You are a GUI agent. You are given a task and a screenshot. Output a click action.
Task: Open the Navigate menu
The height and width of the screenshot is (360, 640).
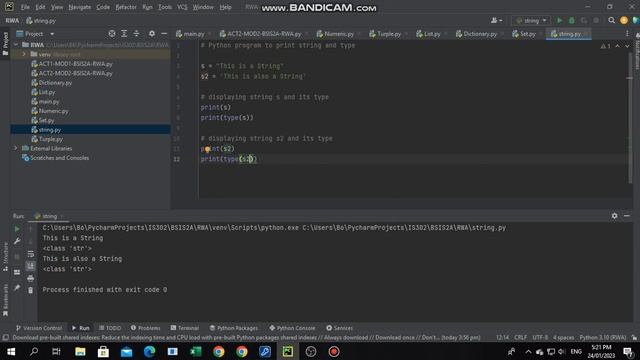[x=80, y=7]
